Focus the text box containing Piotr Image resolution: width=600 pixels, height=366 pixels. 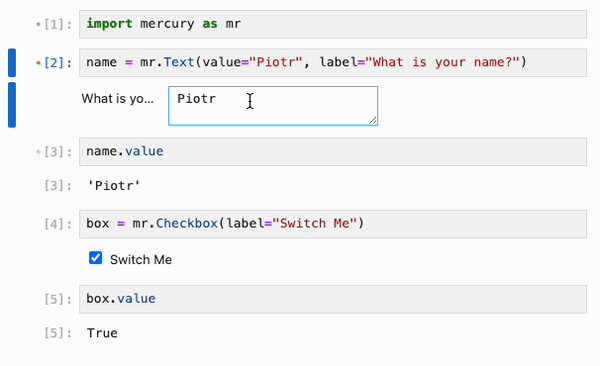(x=273, y=106)
